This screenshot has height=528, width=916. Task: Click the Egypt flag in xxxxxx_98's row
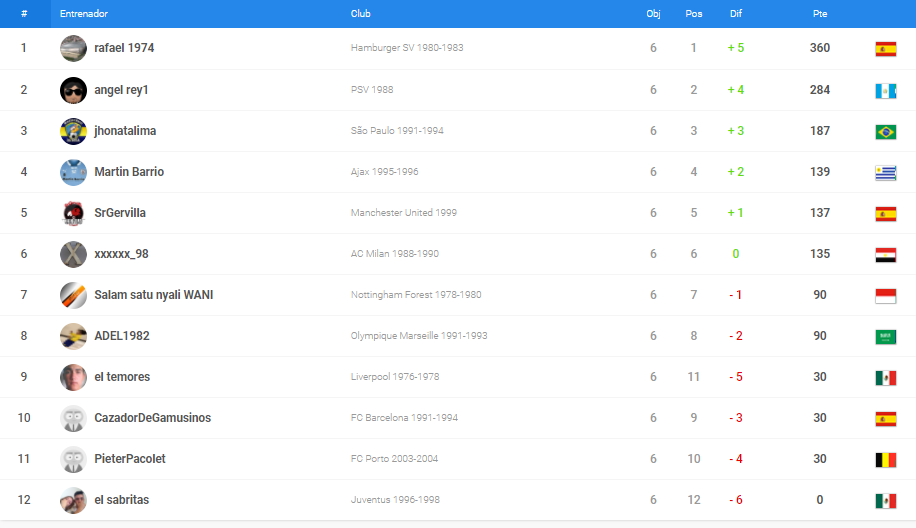886,255
